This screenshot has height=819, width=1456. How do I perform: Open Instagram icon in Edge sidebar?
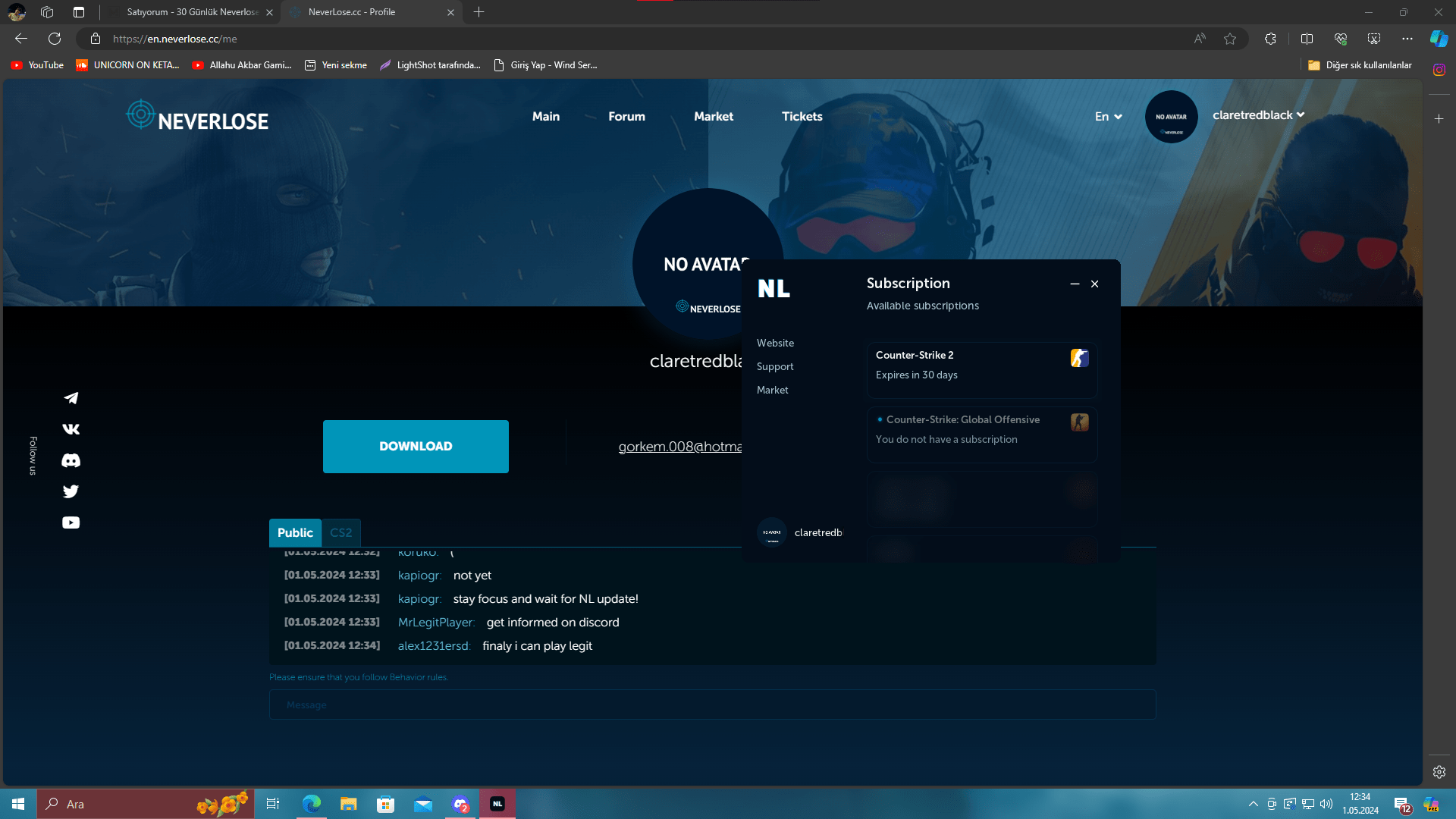(1439, 70)
